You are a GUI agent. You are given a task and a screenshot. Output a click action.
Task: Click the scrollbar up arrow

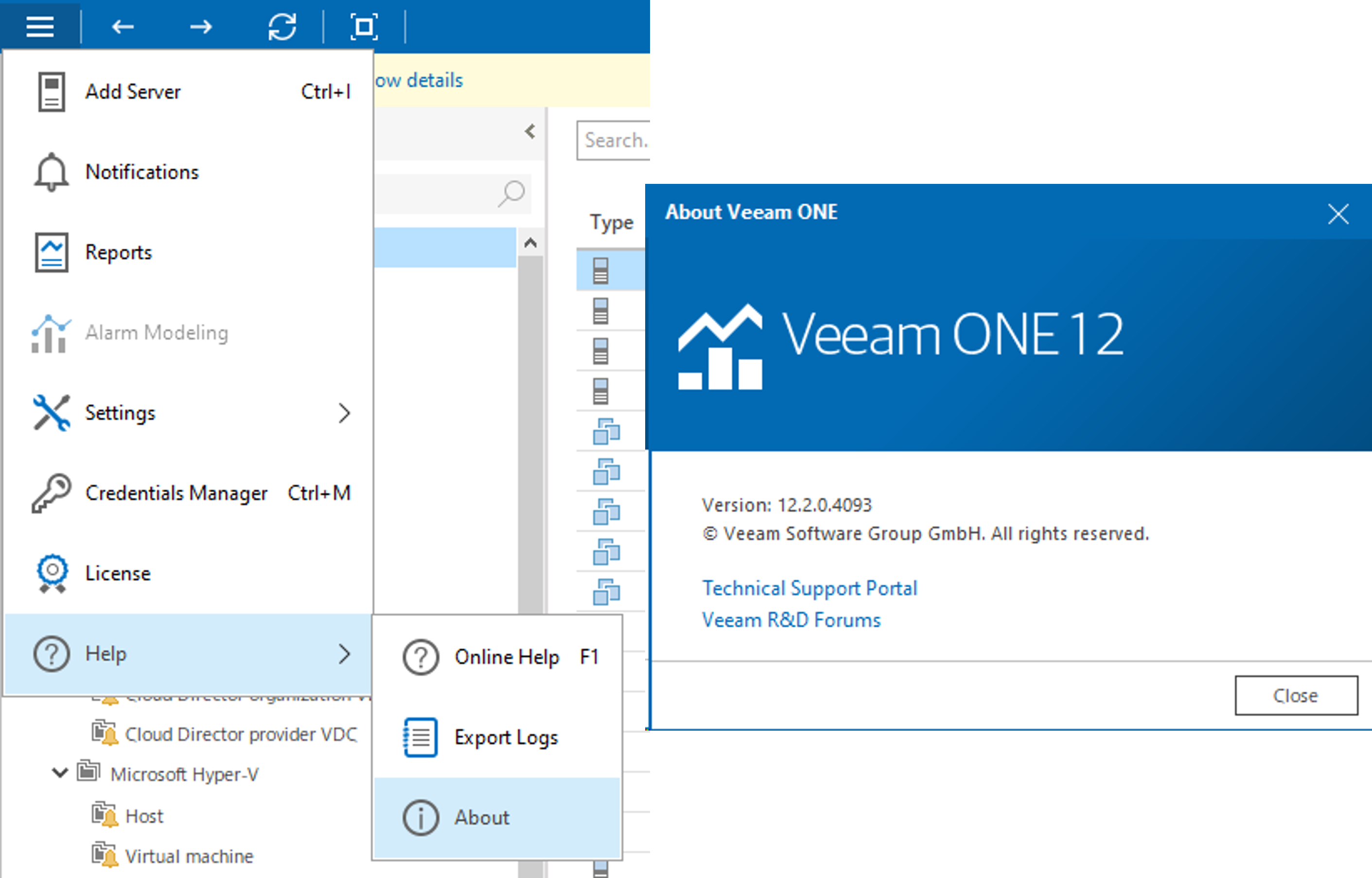(530, 243)
